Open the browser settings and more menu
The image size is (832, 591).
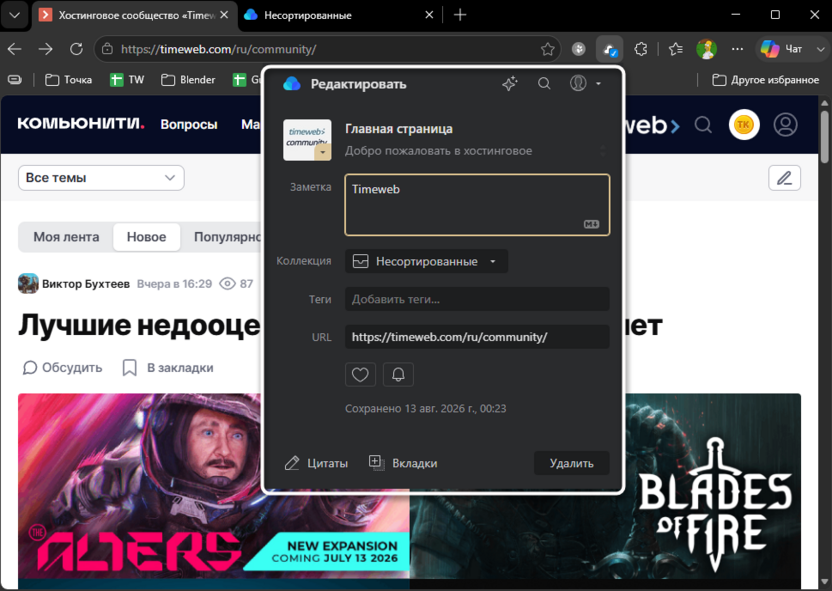(737, 49)
